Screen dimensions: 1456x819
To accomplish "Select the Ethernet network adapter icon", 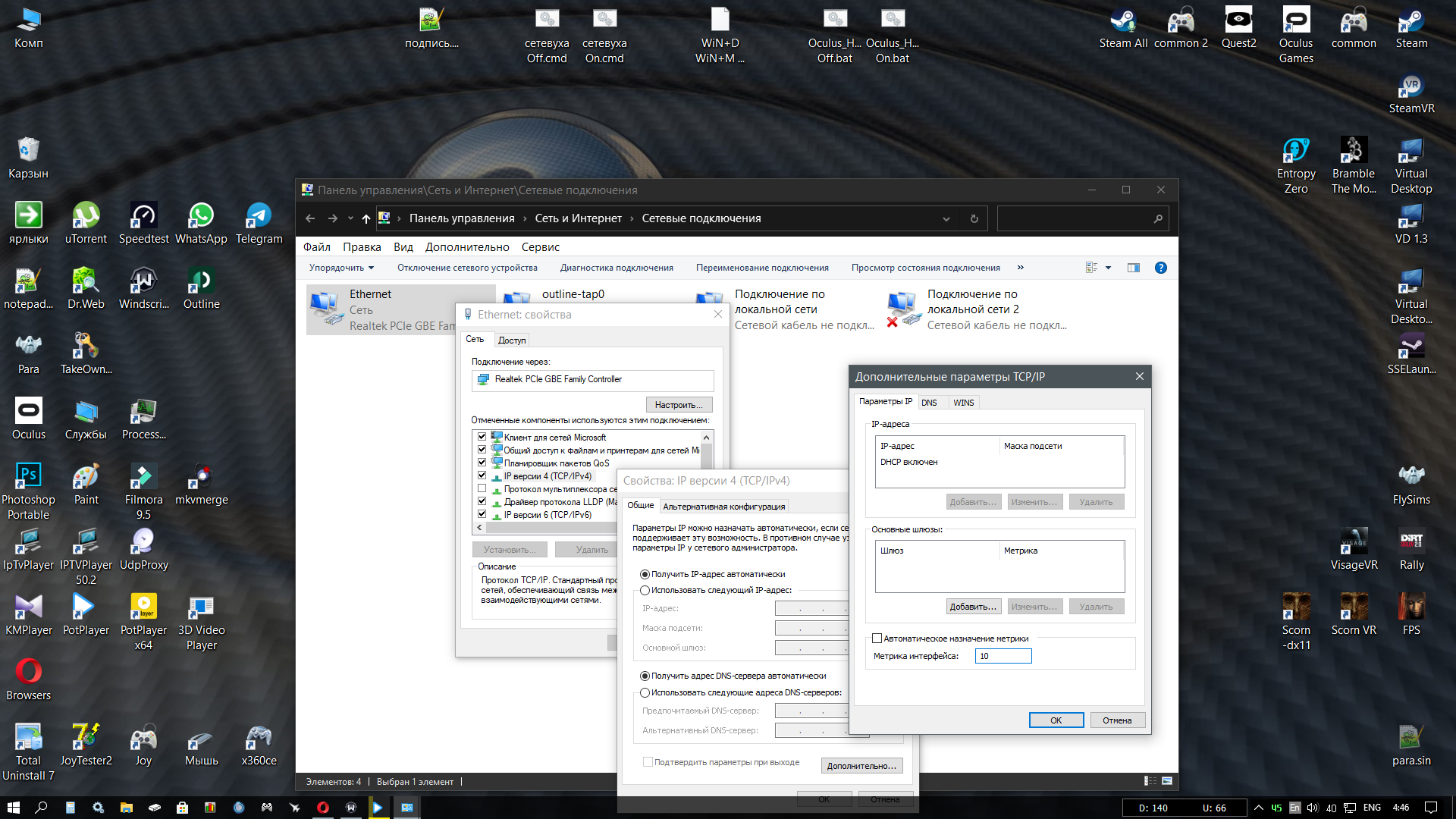I will [x=326, y=307].
